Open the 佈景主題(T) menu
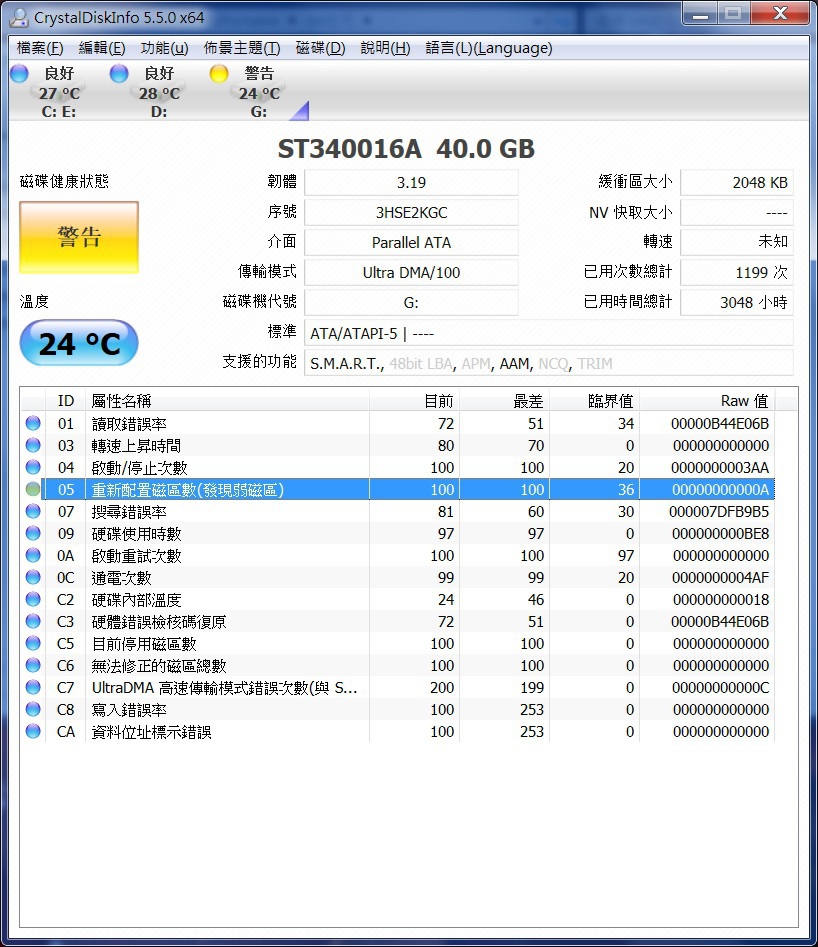 242,48
